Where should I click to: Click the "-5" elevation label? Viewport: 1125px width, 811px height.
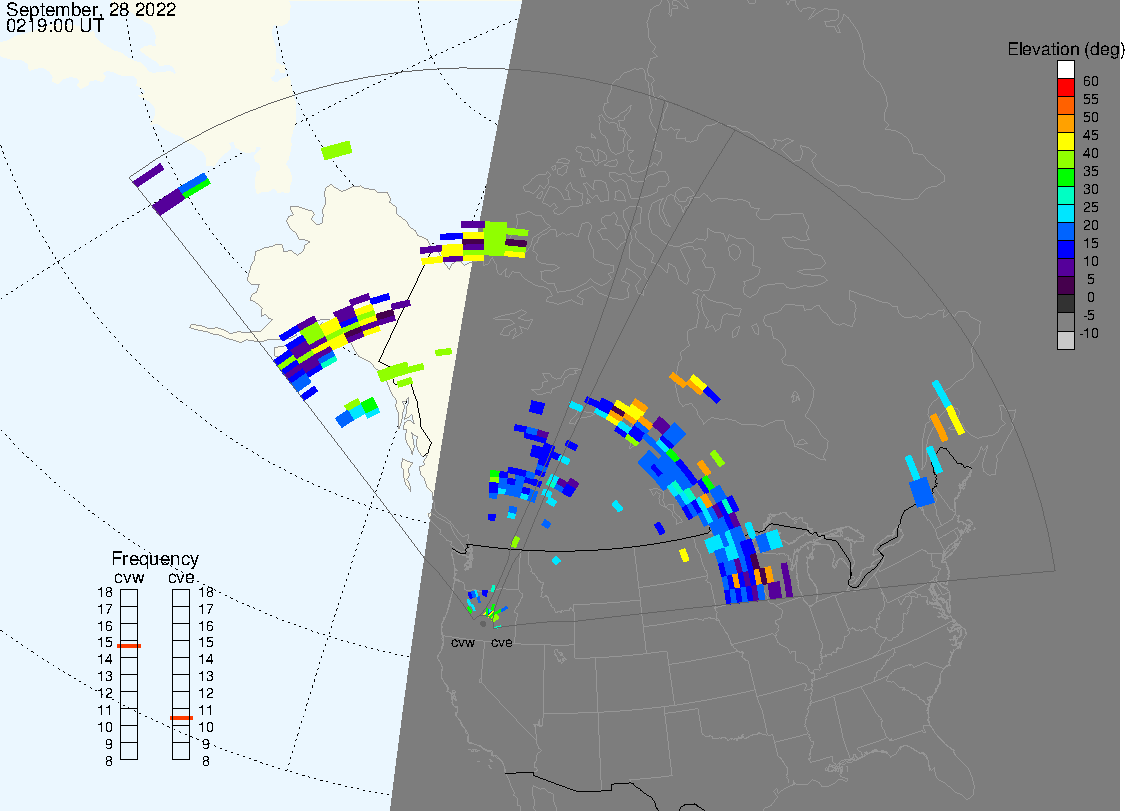(1088, 315)
